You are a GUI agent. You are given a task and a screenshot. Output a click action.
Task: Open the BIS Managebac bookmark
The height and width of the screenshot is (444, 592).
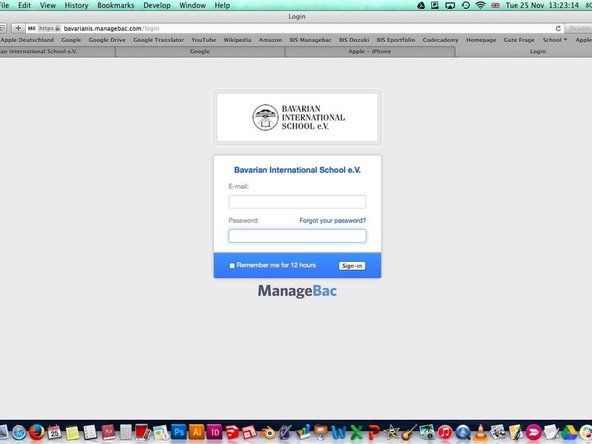click(310, 40)
